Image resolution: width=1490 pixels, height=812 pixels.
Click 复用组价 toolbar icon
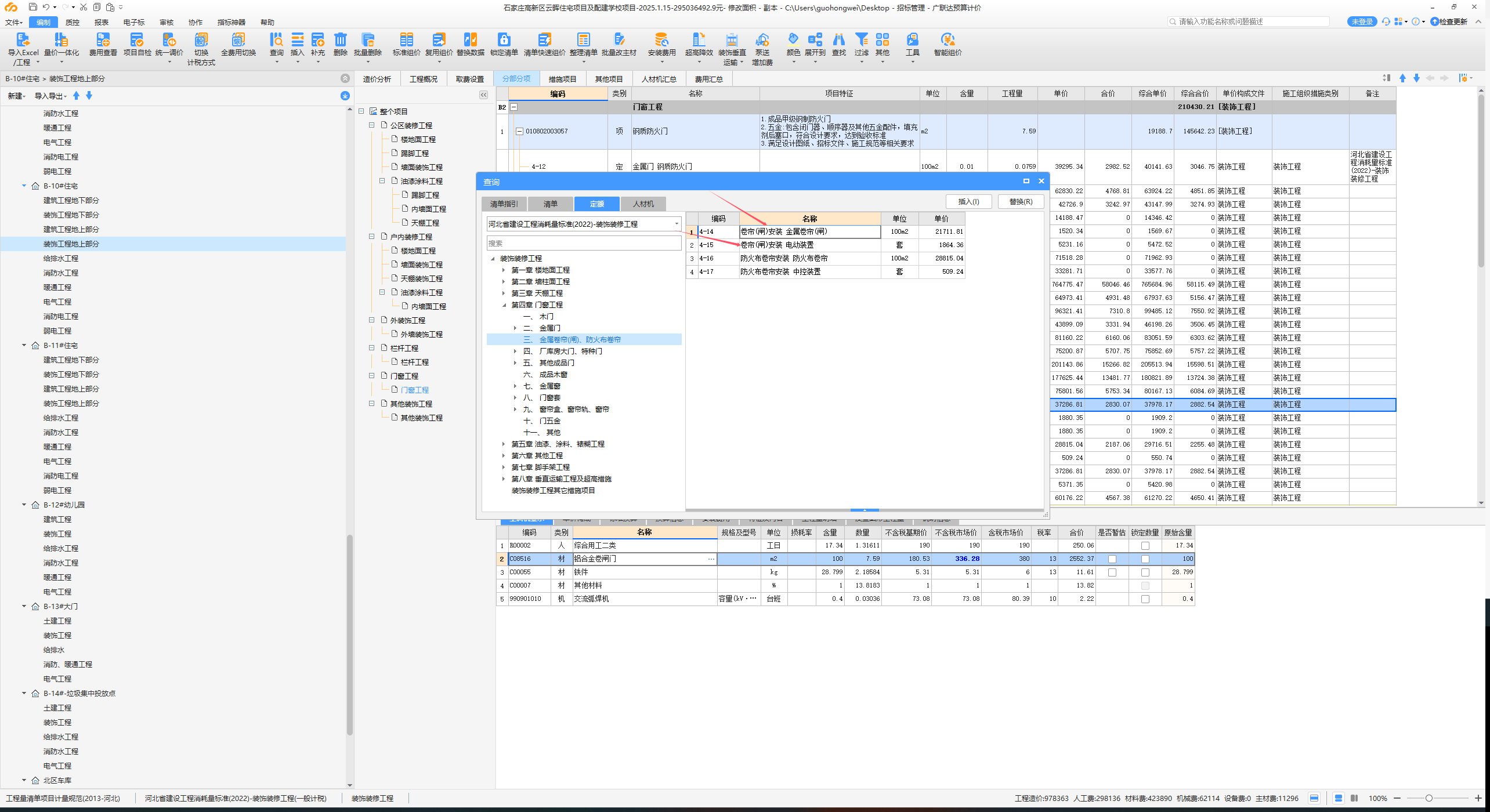[x=439, y=44]
